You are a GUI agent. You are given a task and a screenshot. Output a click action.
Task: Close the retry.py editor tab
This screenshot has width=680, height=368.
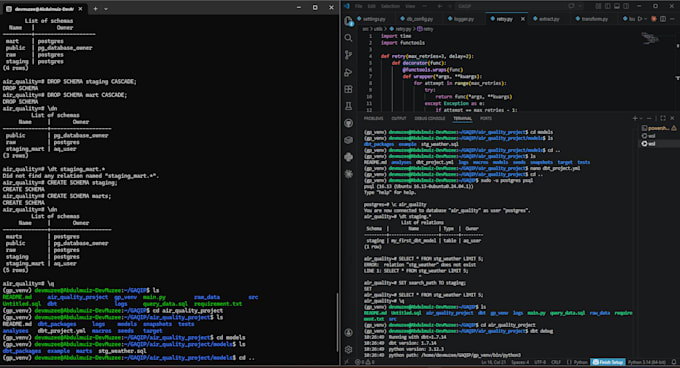(x=523, y=19)
